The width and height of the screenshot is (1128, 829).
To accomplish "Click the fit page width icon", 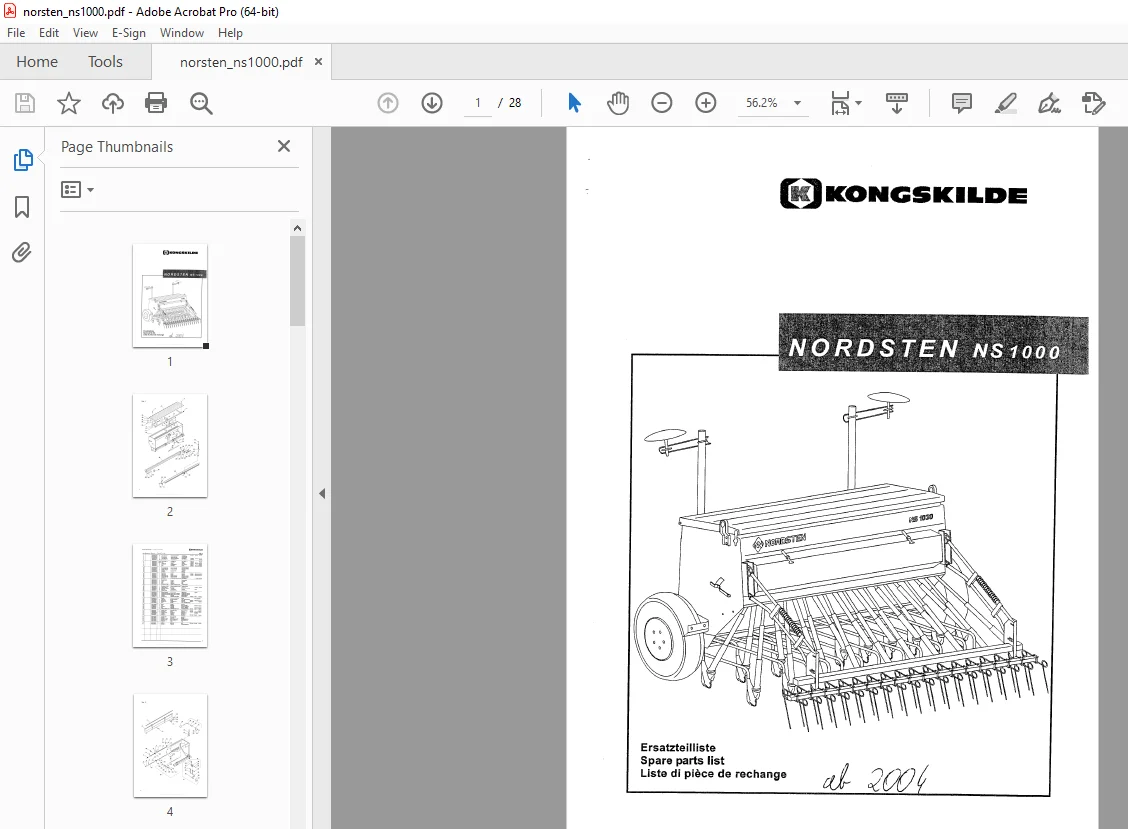I will [x=840, y=103].
